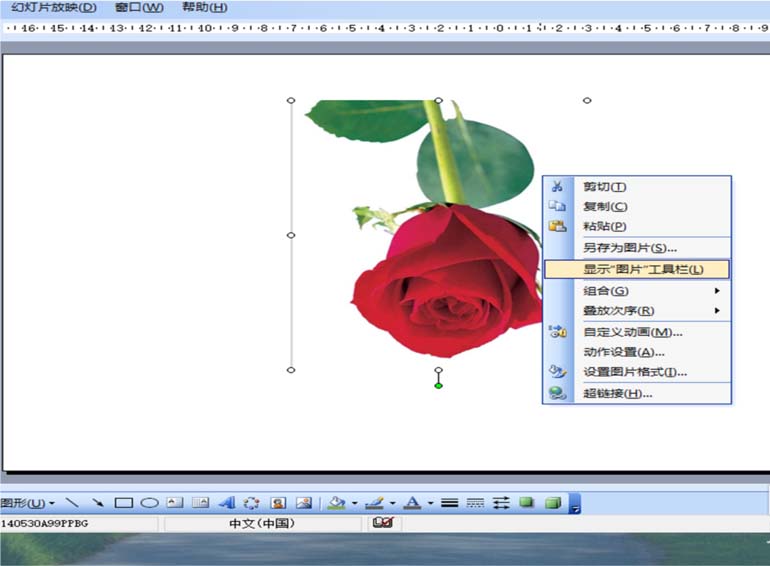Choose 显示"图片"工具栏(L) in context menu
The image size is (770, 566).
637,269
